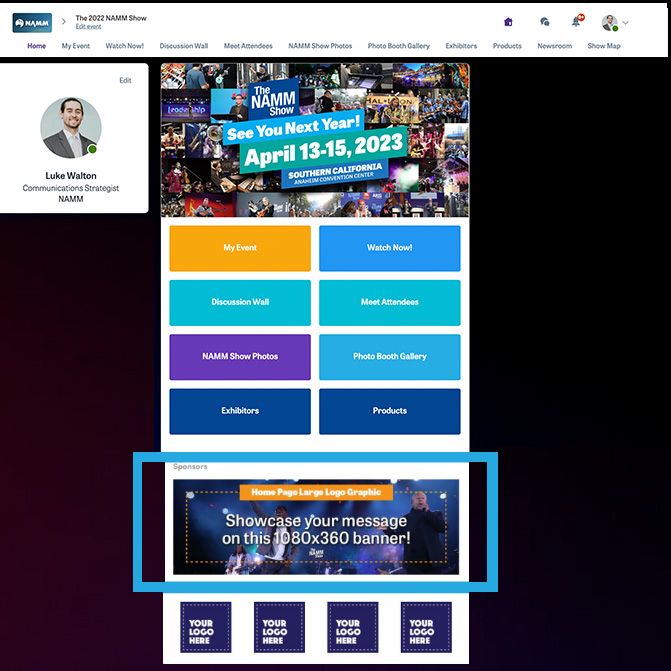The height and width of the screenshot is (671, 671).
Task: Click the Edit event link
Action: [88, 27]
